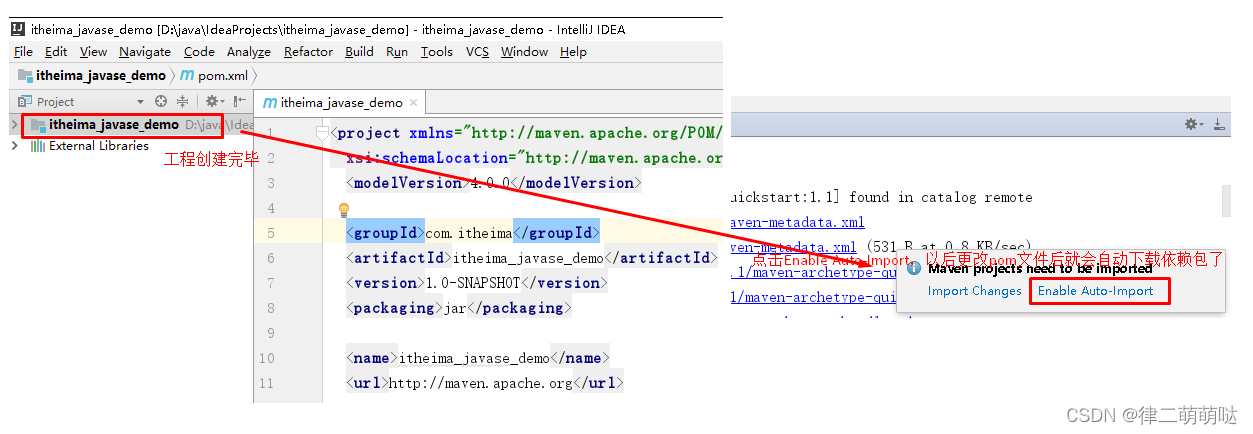The width and height of the screenshot is (1253, 434).
Task: Click collapse all icon in Project panel
Action: tap(183, 101)
